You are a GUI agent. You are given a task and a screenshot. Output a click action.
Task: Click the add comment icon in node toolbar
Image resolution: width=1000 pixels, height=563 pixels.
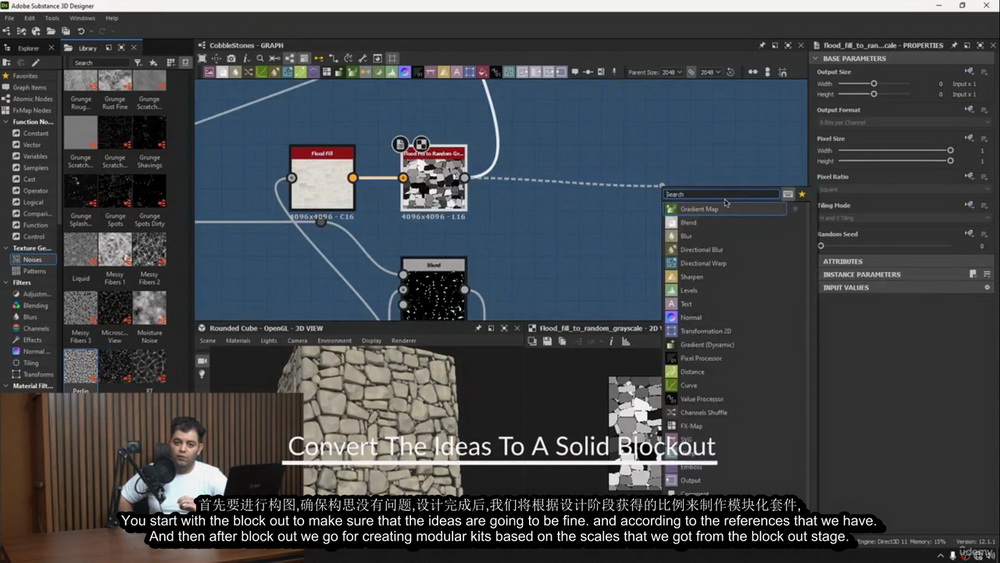575,72
